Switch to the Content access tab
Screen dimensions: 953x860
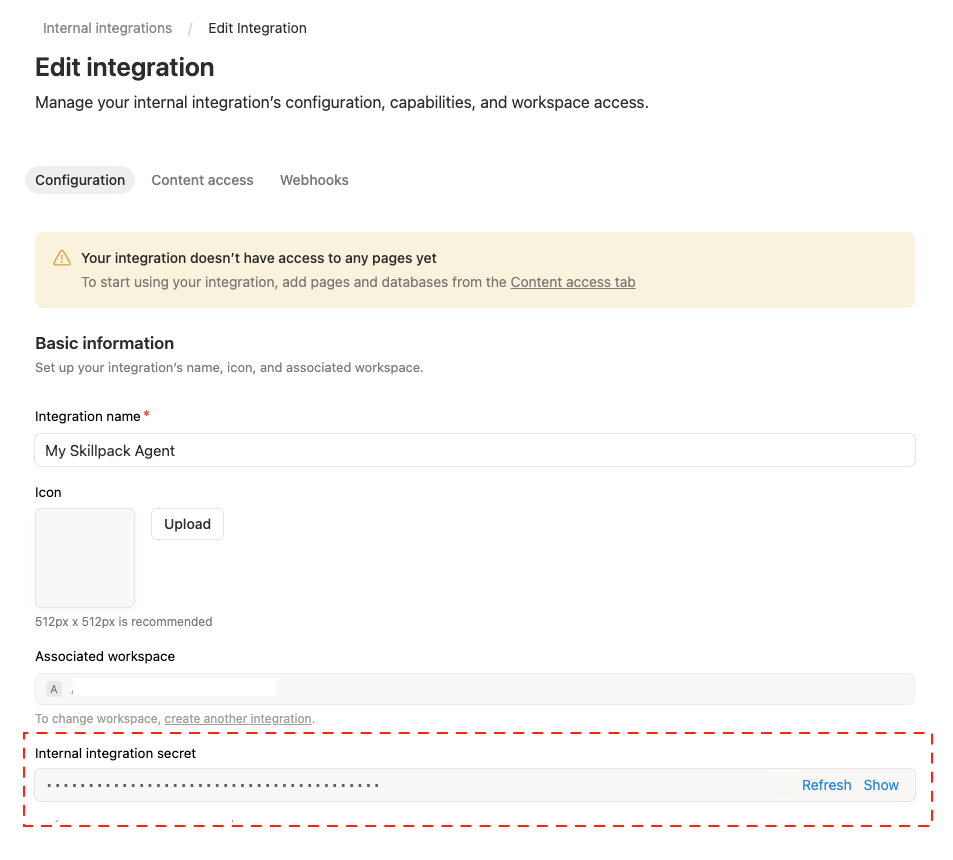[x=202, y=180]
